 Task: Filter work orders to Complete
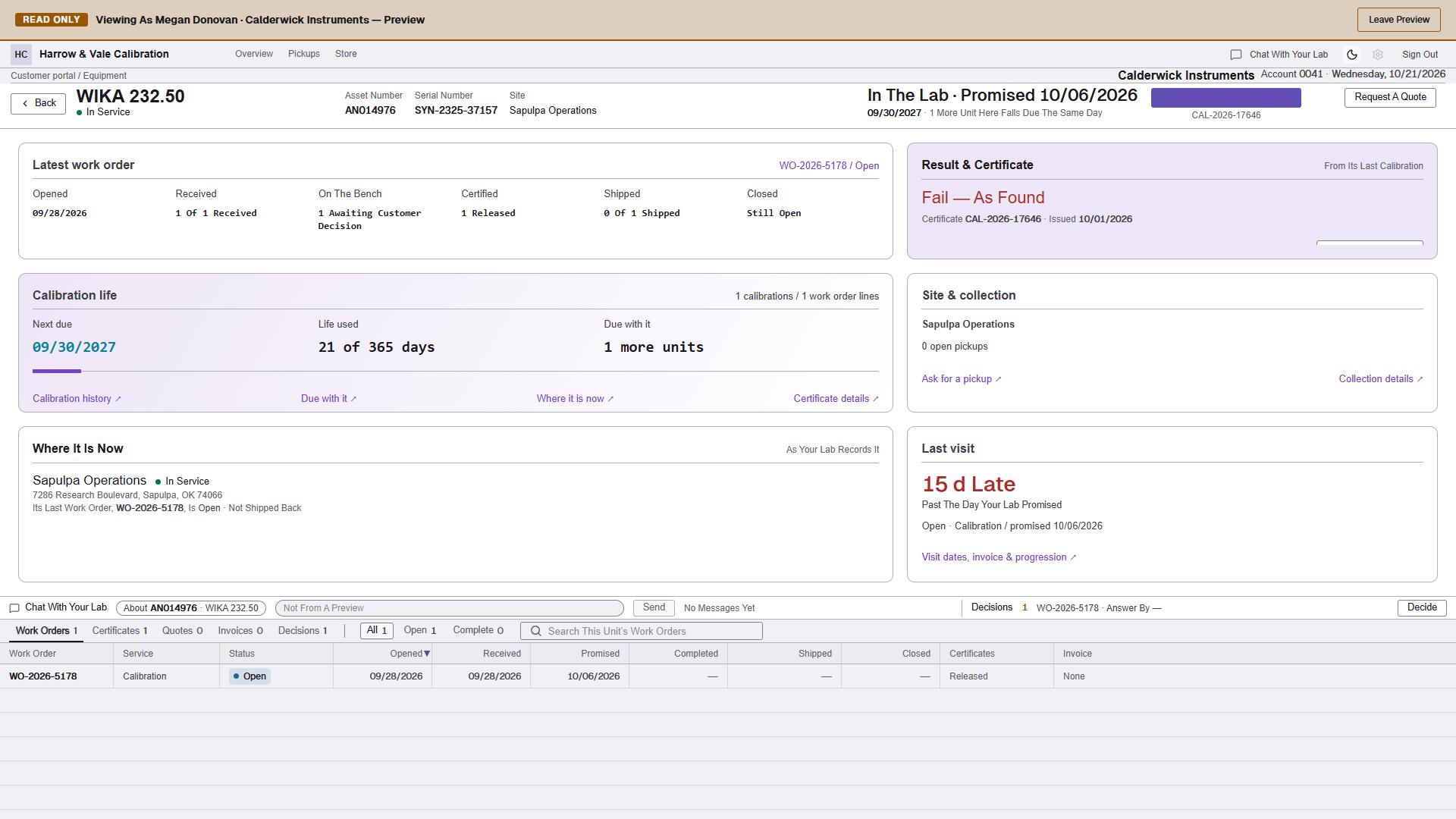pos(479,631)
